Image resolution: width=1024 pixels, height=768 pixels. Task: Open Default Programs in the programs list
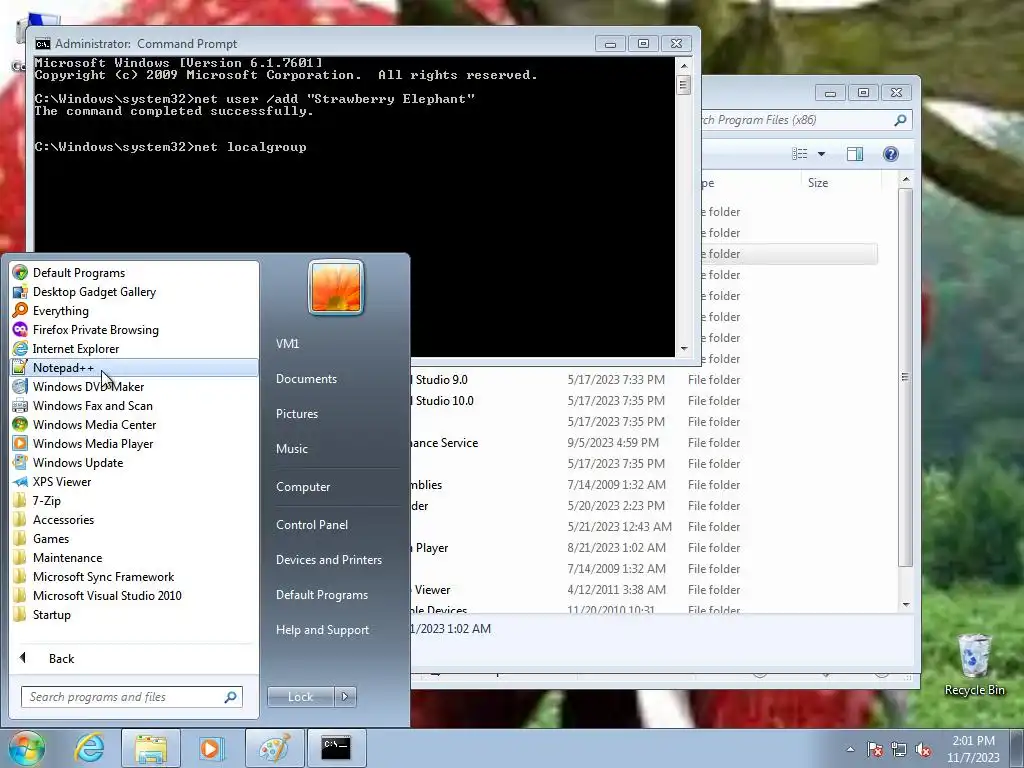coord(134,273)
